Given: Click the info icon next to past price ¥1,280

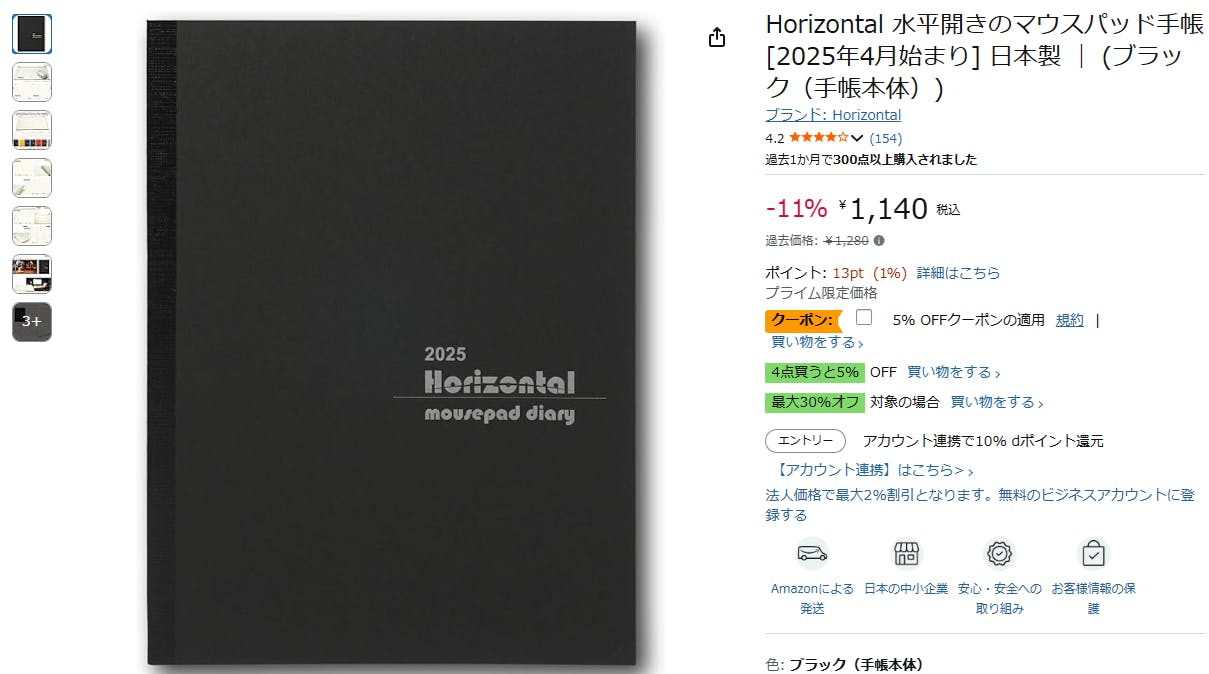Looking at the screenshot, I should [879, 240].
